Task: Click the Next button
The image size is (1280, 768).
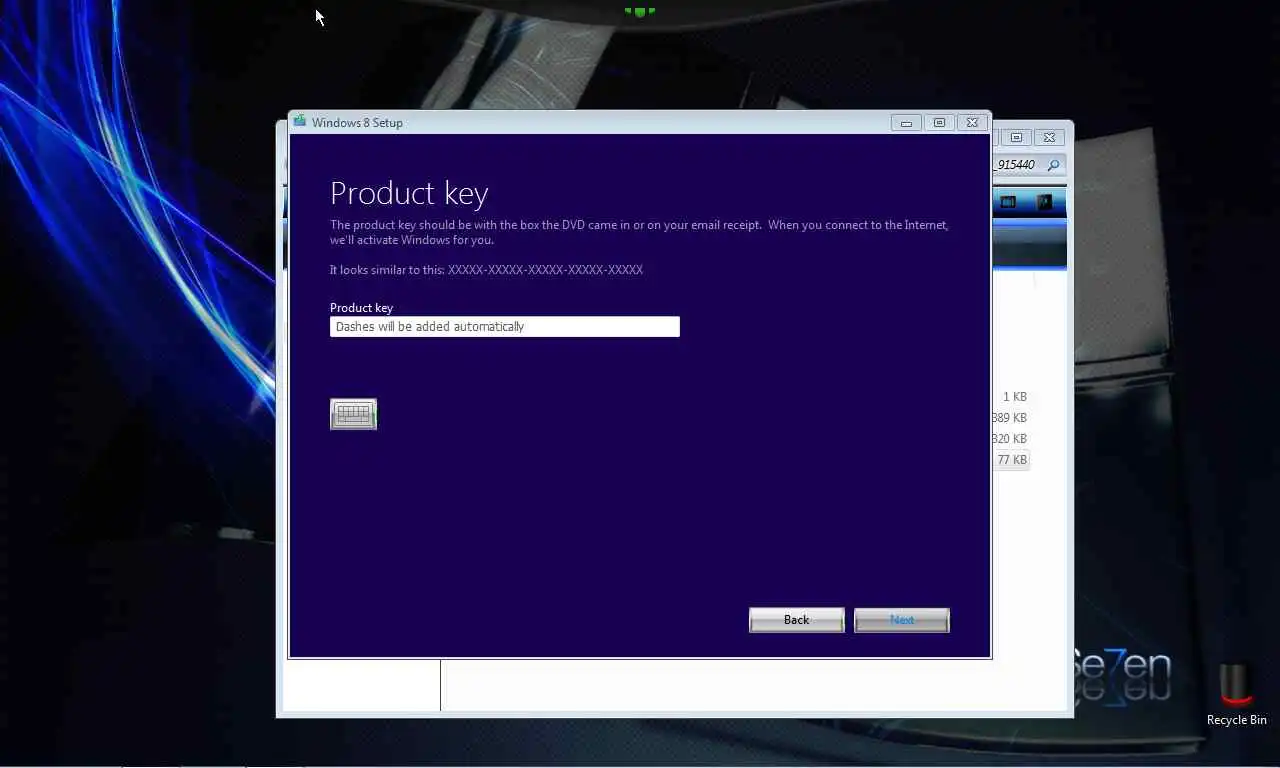Action: (902, 620)
